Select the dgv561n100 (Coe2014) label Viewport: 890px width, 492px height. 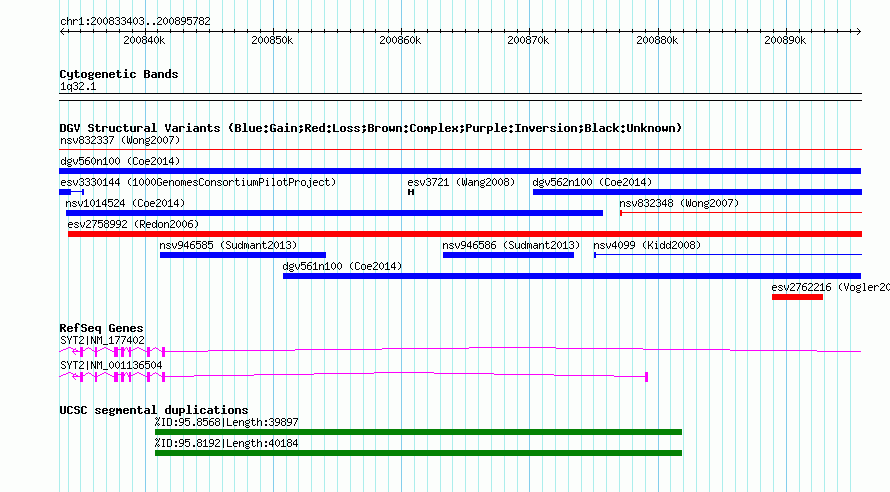(342, 266)
